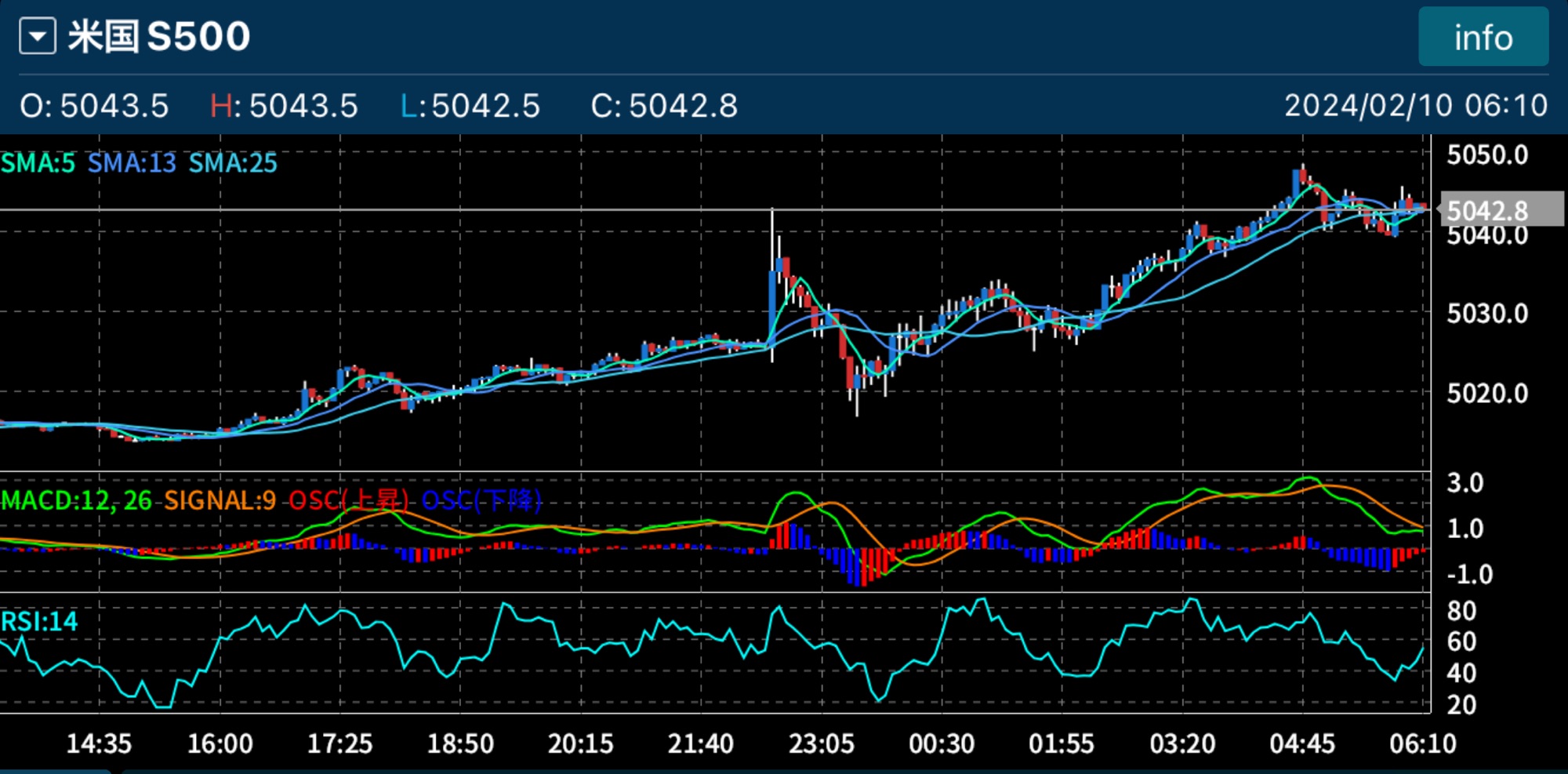
Task: Click the 5020.0 price axis label
Action: [x=1487, y=393]
